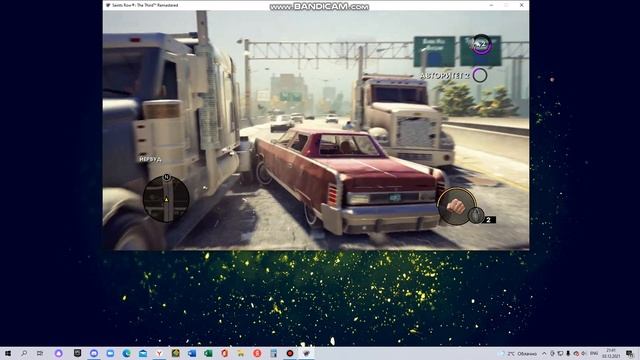Click the microphone tray icon
The width and height of the screenshot is (640, 360).
[x=568, y=353]
